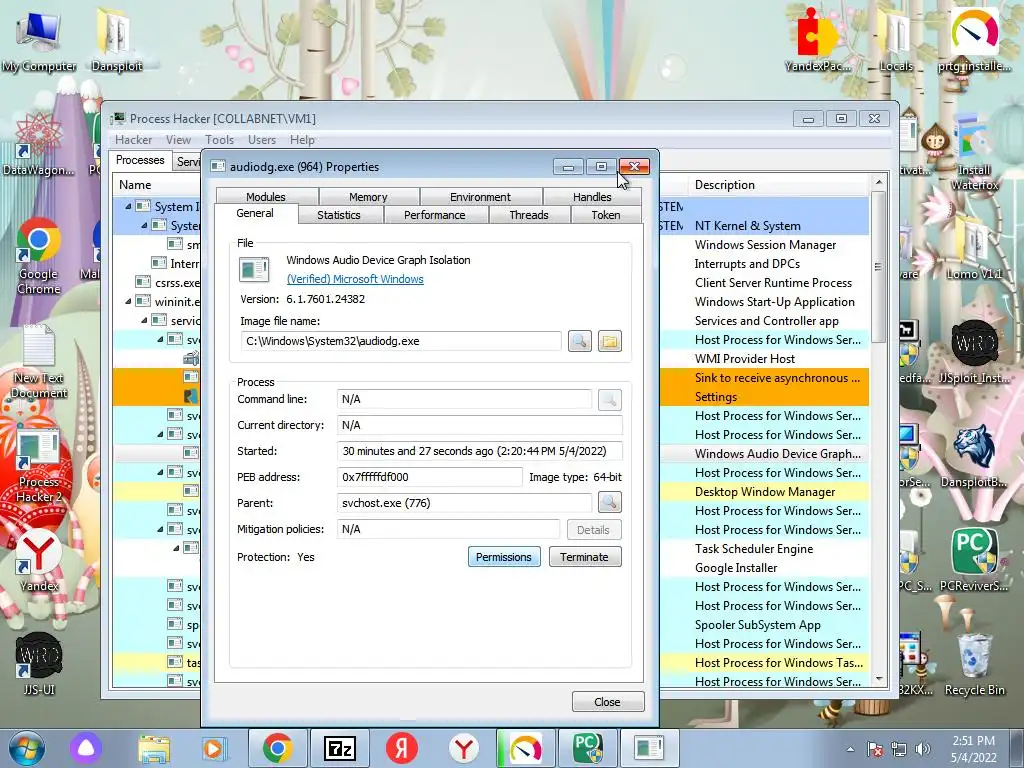This screenshot has width=1024, height=768.
Task: Open 7-Zip from the taskbar
Action: point(340,748)
